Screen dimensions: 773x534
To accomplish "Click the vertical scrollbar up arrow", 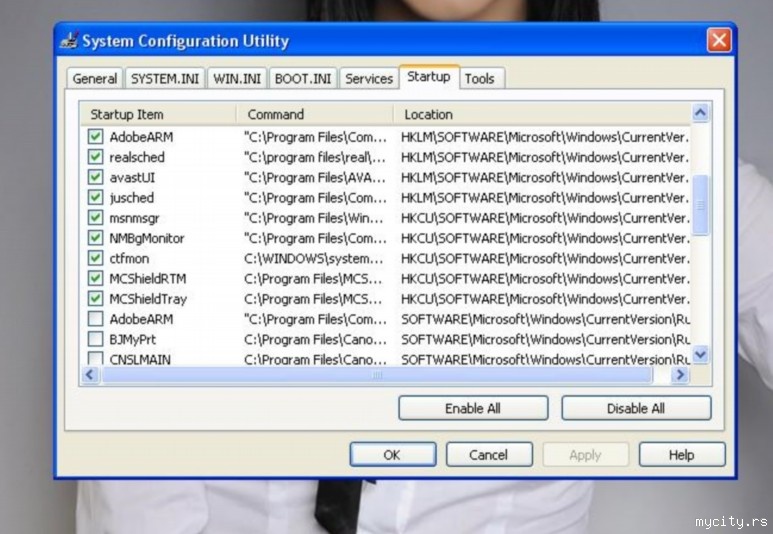I will coord(701,113).
